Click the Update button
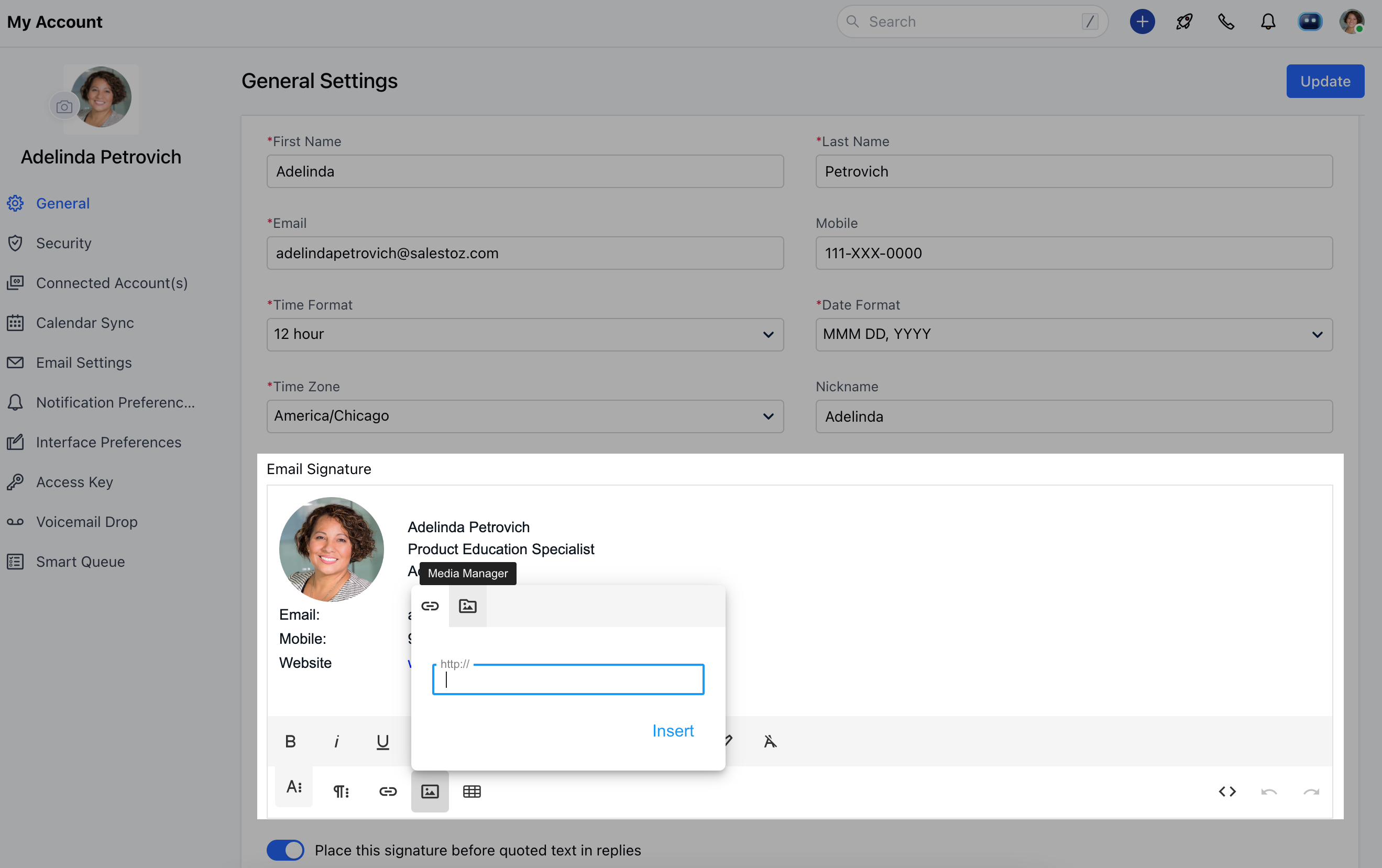The image size is (1382, 868). tap(1324, 81)
